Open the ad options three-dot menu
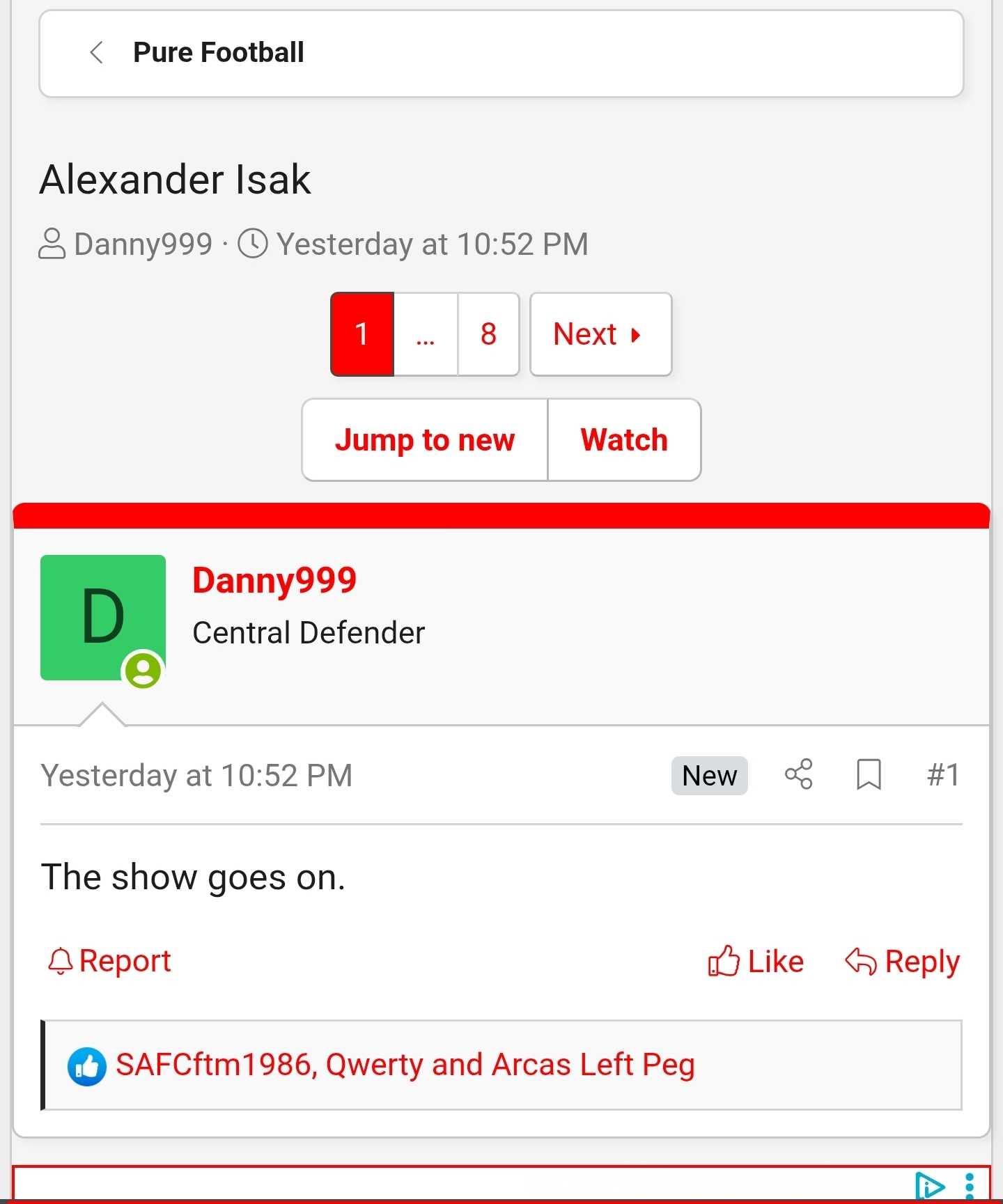 pyautogui.click(x=970, y=1187)
